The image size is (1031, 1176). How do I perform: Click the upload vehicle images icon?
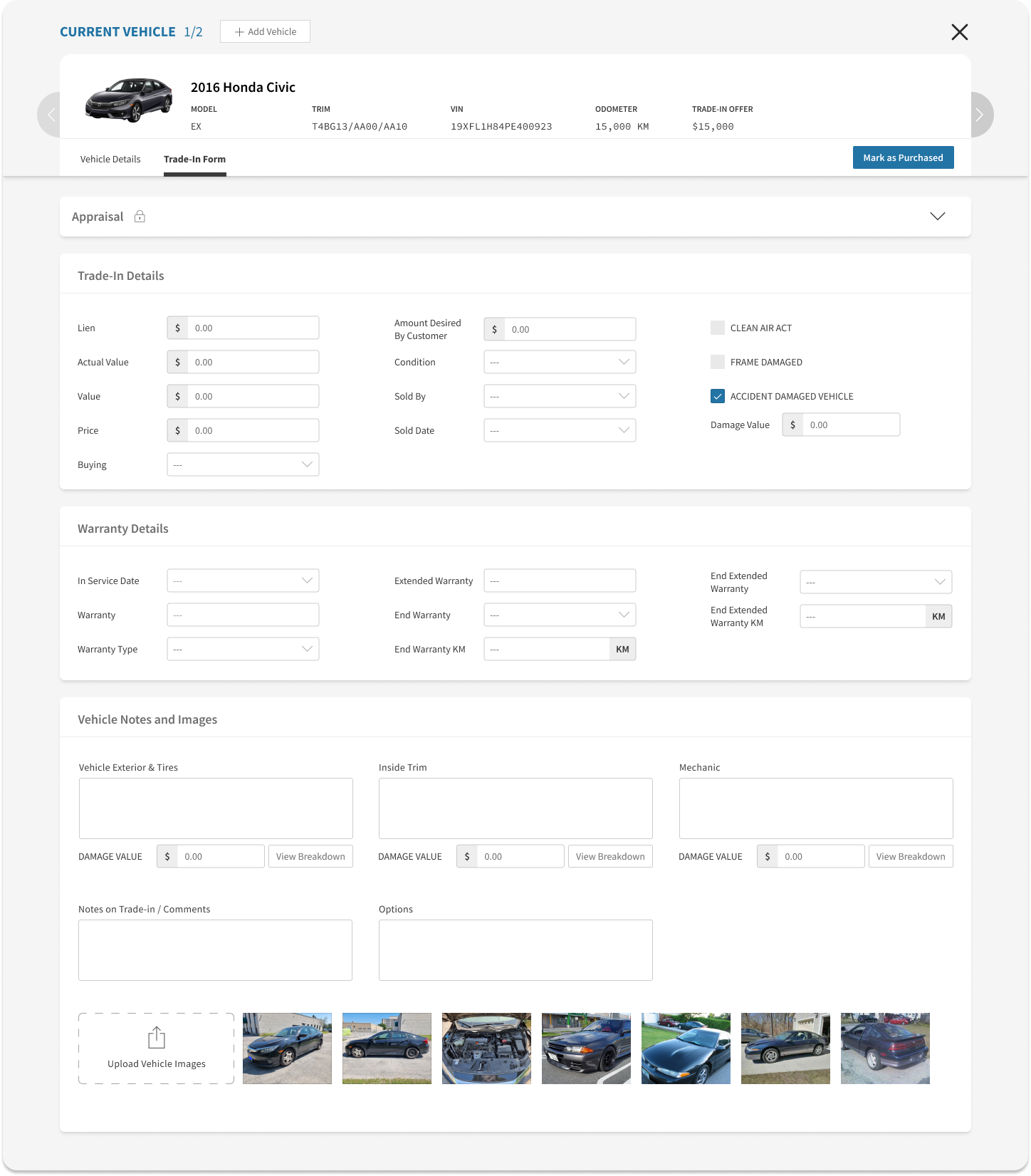click(x=157, y=1038)
